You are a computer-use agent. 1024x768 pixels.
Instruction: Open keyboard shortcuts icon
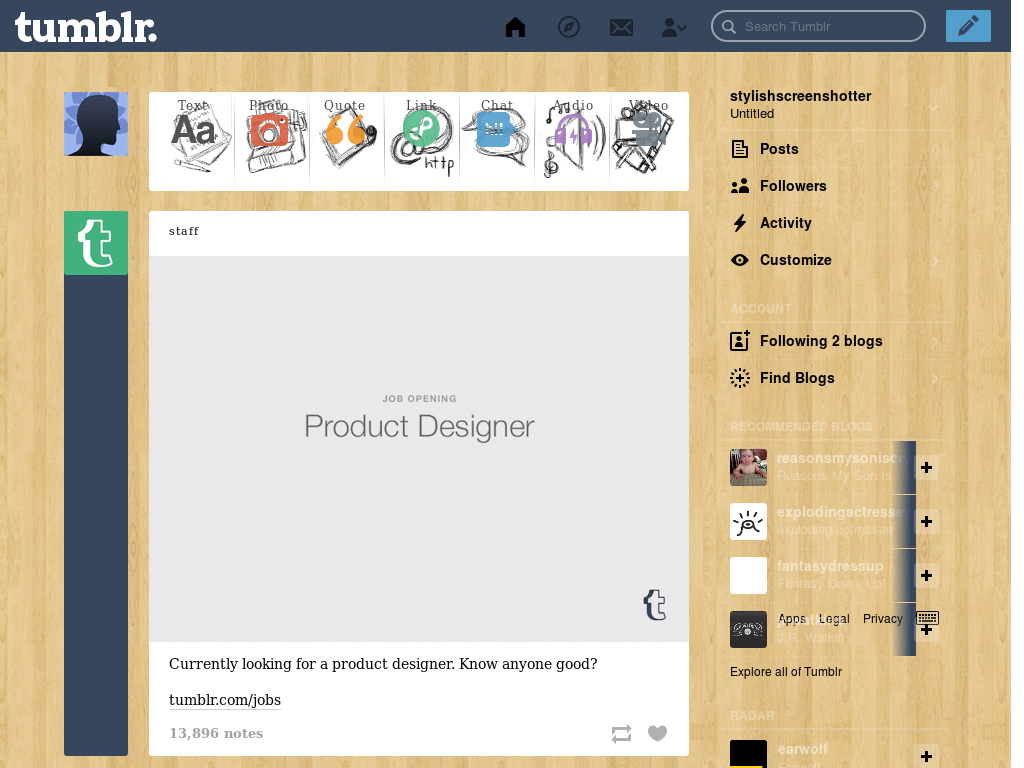pyautogui.click(x=927, y=618)
